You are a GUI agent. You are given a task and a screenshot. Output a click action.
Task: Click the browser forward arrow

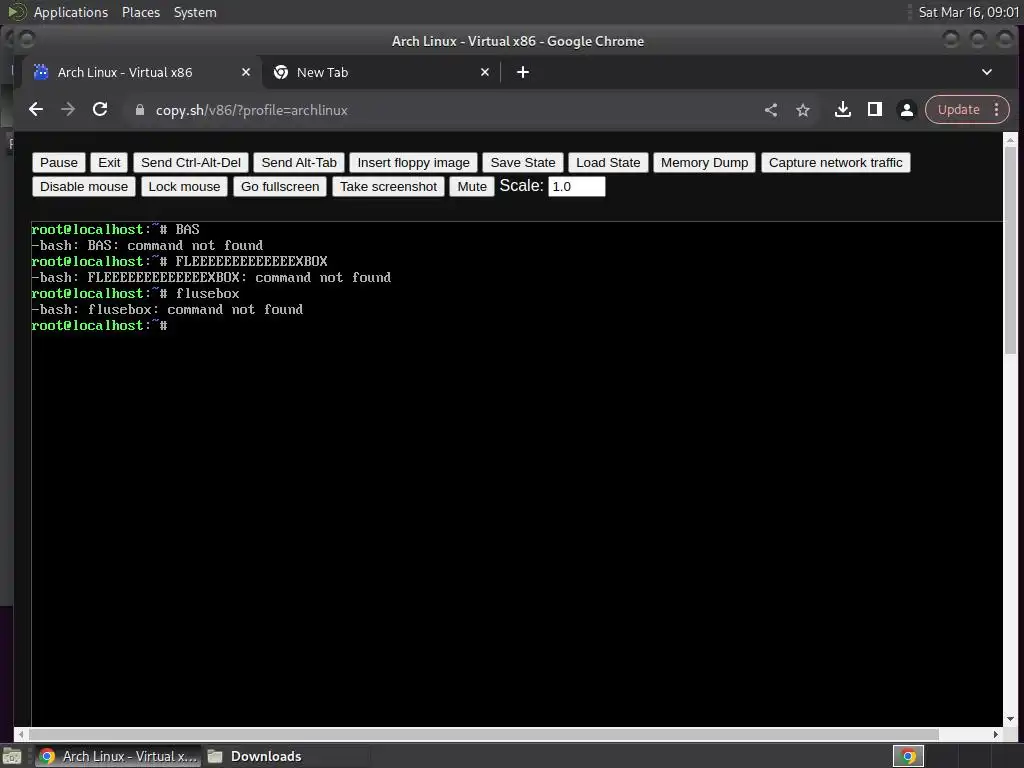click(68, 110)
